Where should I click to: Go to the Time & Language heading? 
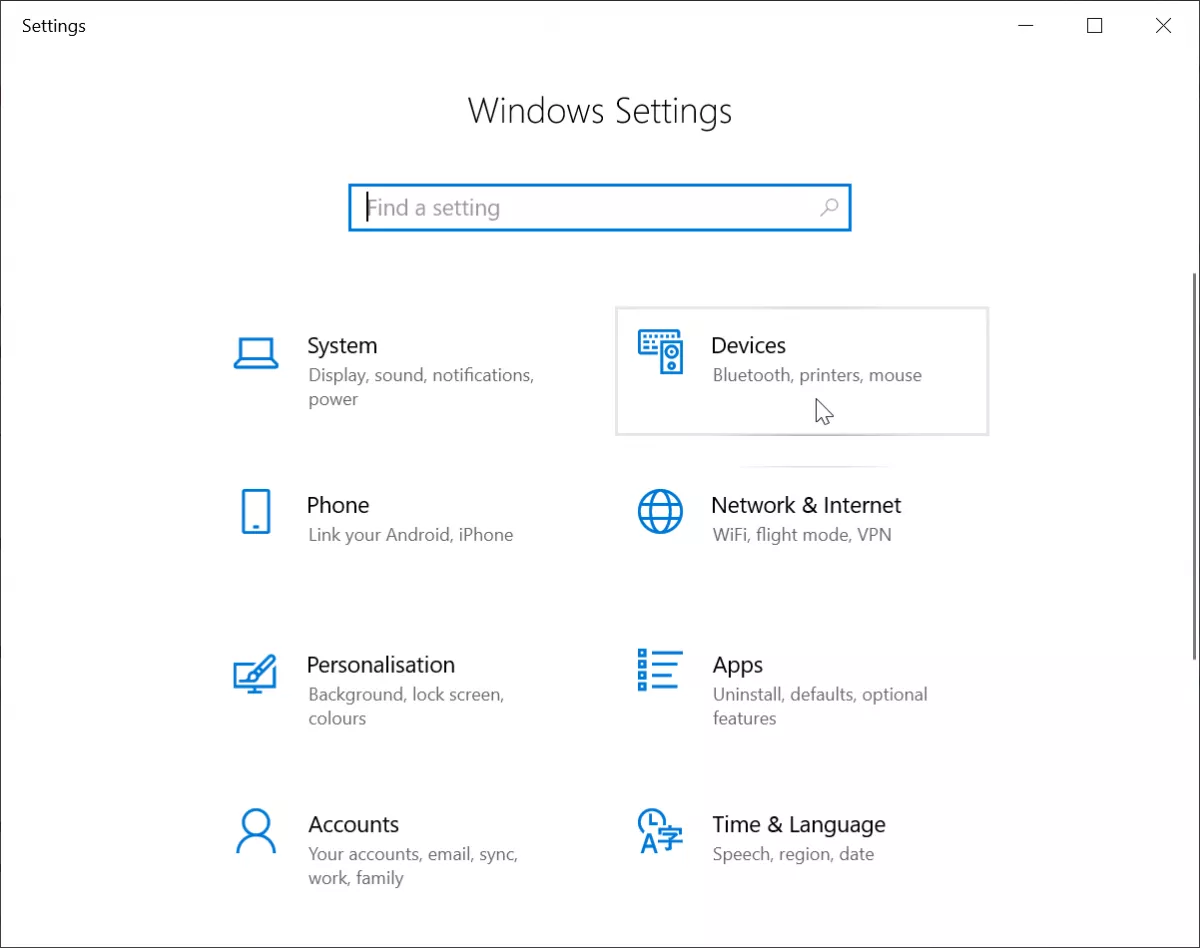click(x=799, y=825)
